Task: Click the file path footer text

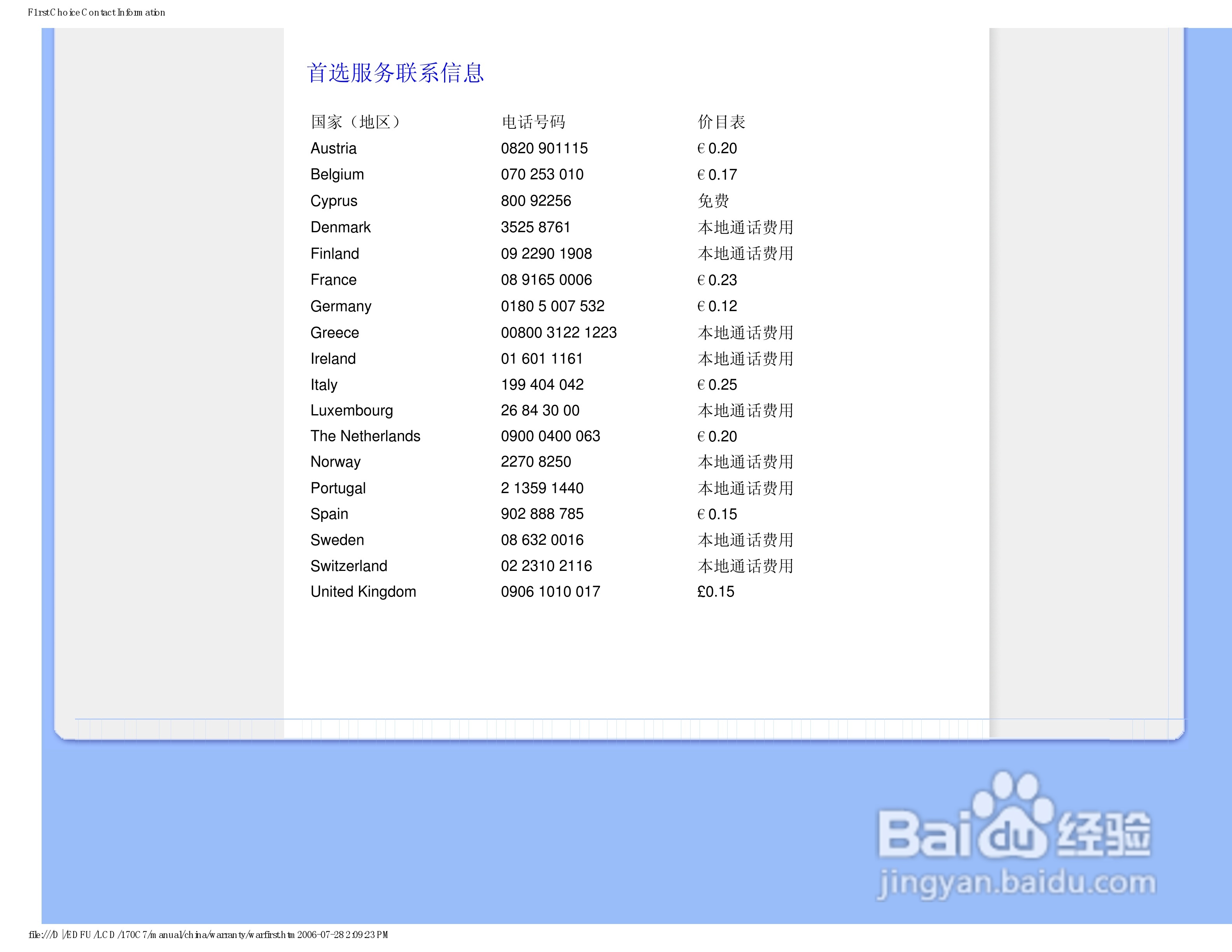Action: (x=208, y=934)
